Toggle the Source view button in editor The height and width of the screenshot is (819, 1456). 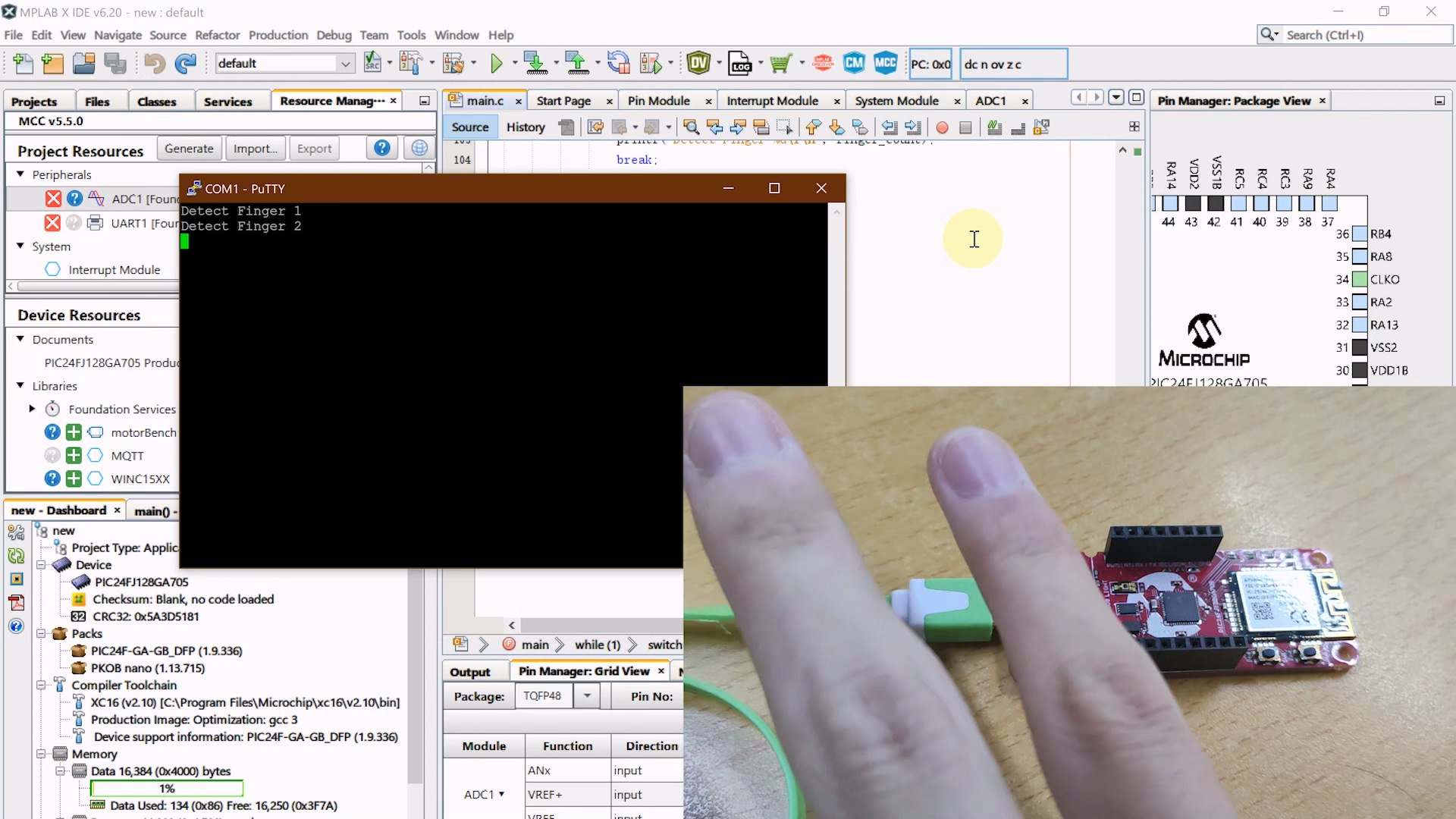pyautogui.click(x=469, y=127)
